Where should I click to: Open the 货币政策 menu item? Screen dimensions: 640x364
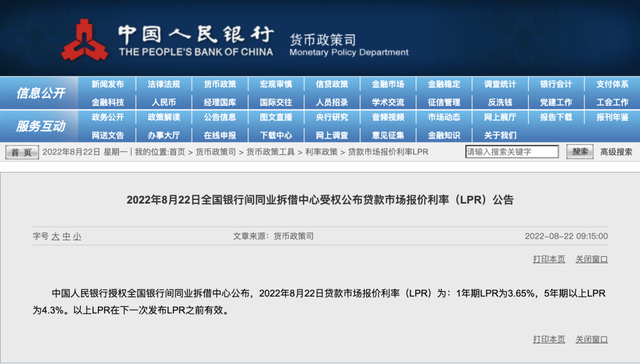pyautogui.click(x=220, y=84)
